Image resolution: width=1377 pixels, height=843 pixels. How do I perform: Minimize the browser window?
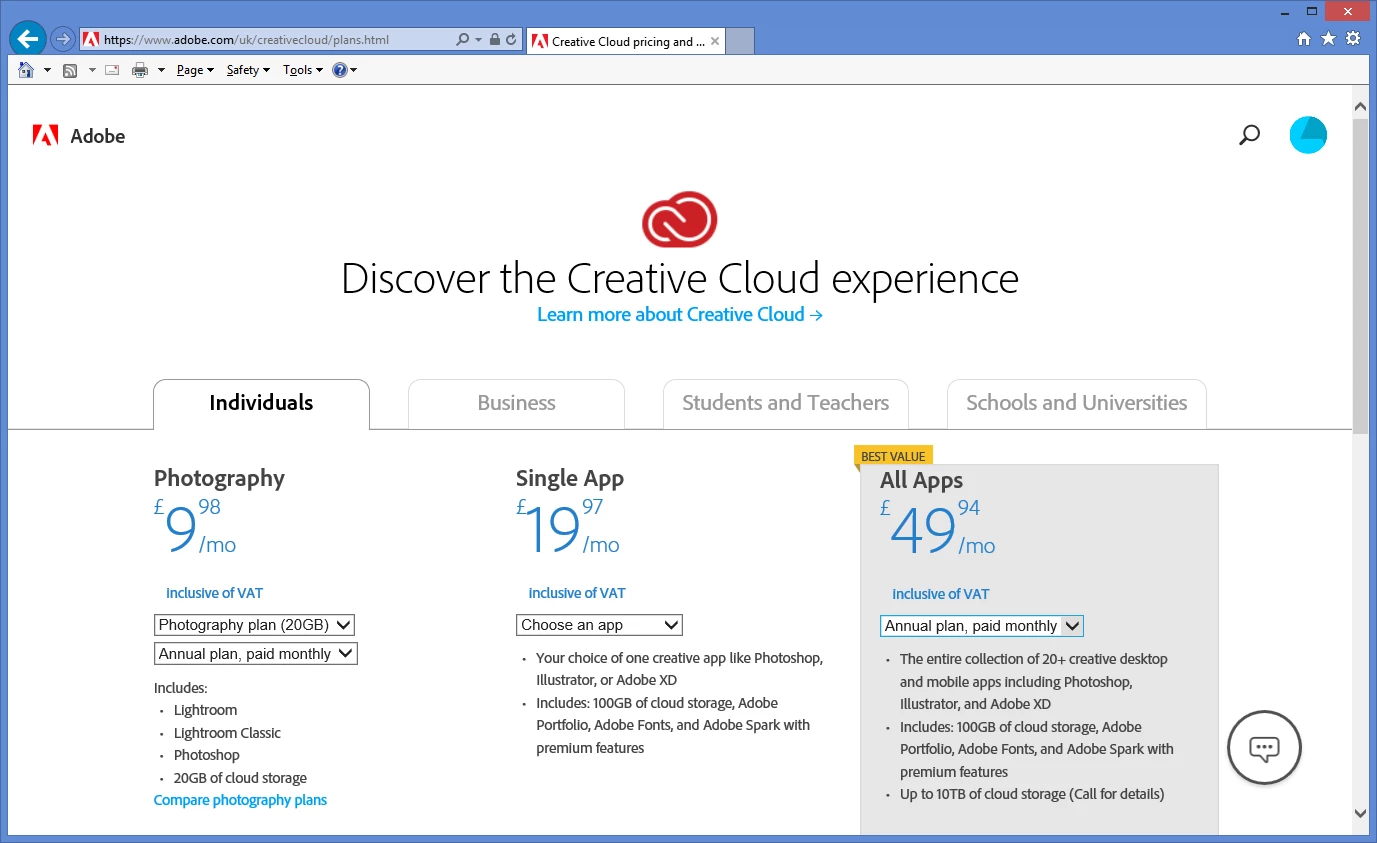(x=1287, y=10)
